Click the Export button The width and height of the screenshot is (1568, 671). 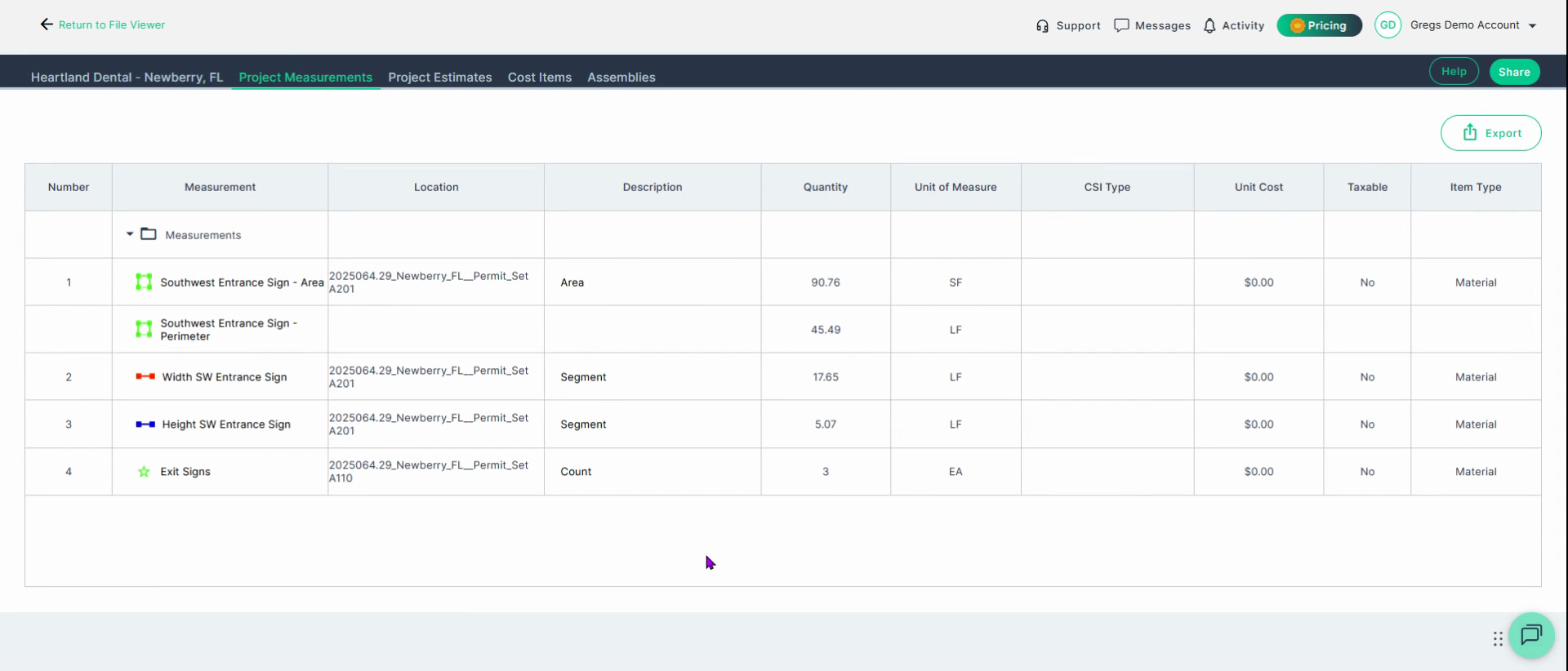click(x=1491, y=133)
